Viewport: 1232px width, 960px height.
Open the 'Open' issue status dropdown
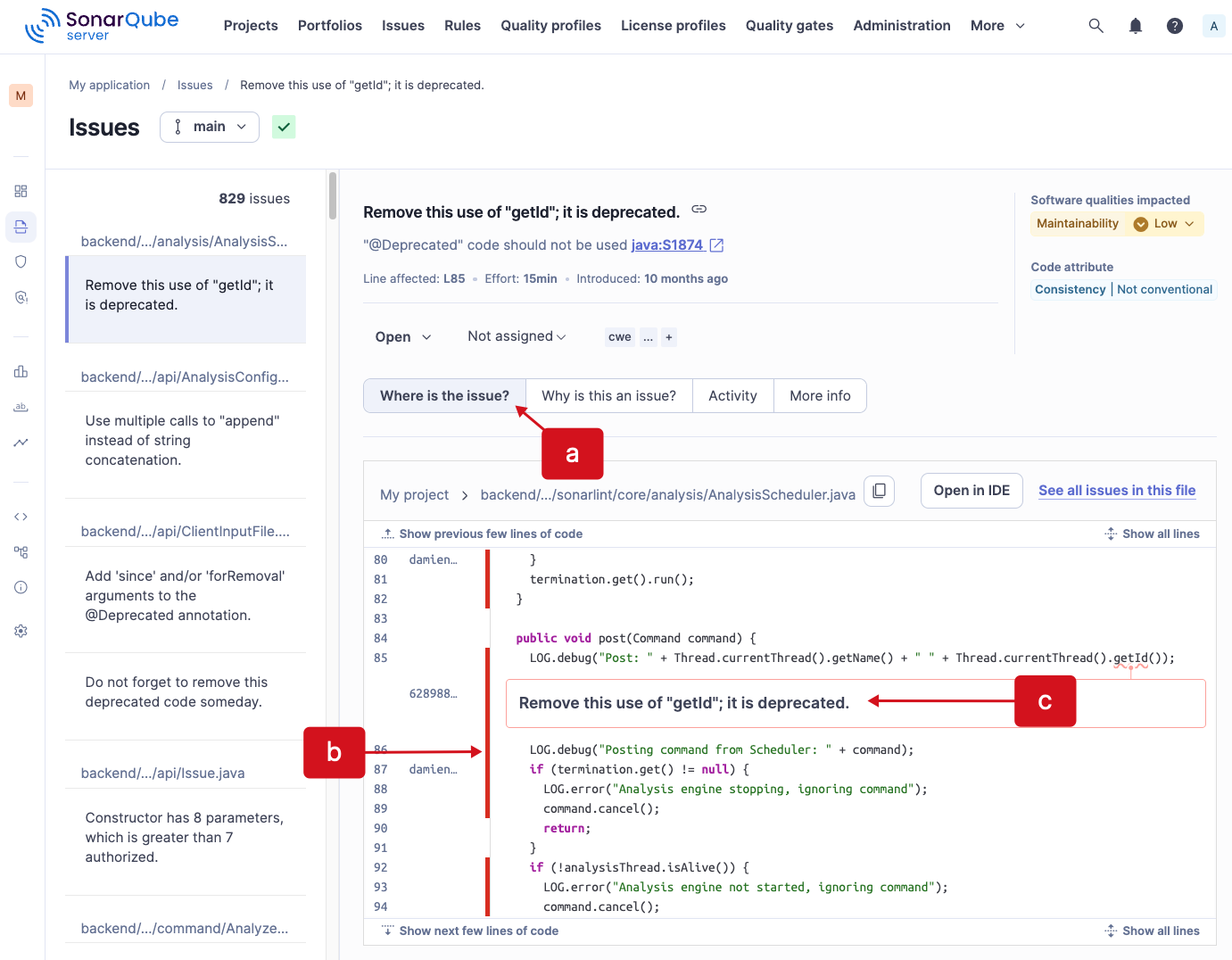coord(403,336)
